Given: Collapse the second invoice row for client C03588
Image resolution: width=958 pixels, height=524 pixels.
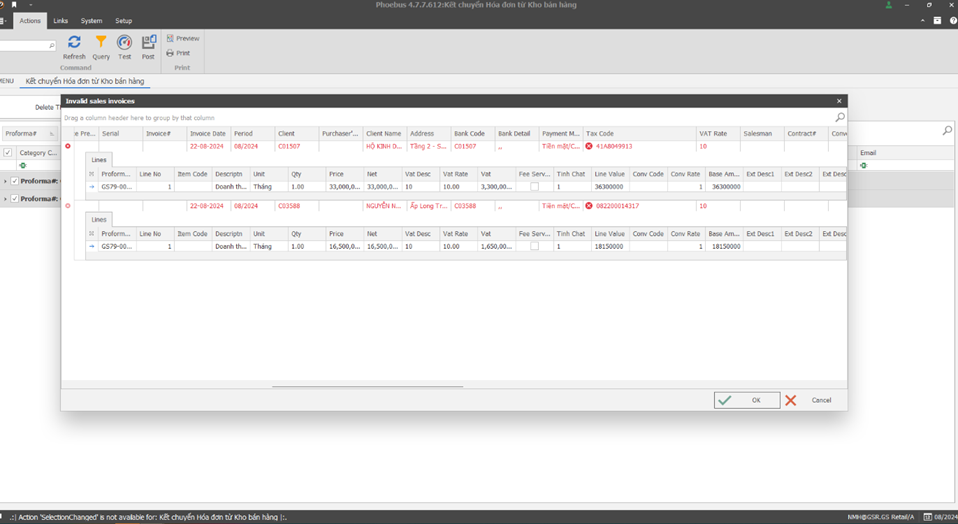Looking at the screenshot, I should pyautogui.click(x=68, y=206).
